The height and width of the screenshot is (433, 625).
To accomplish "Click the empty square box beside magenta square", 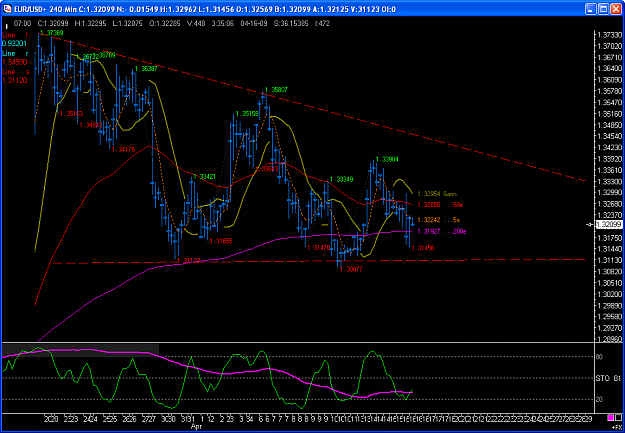I will pyautogui.click(x=618, y=418).
